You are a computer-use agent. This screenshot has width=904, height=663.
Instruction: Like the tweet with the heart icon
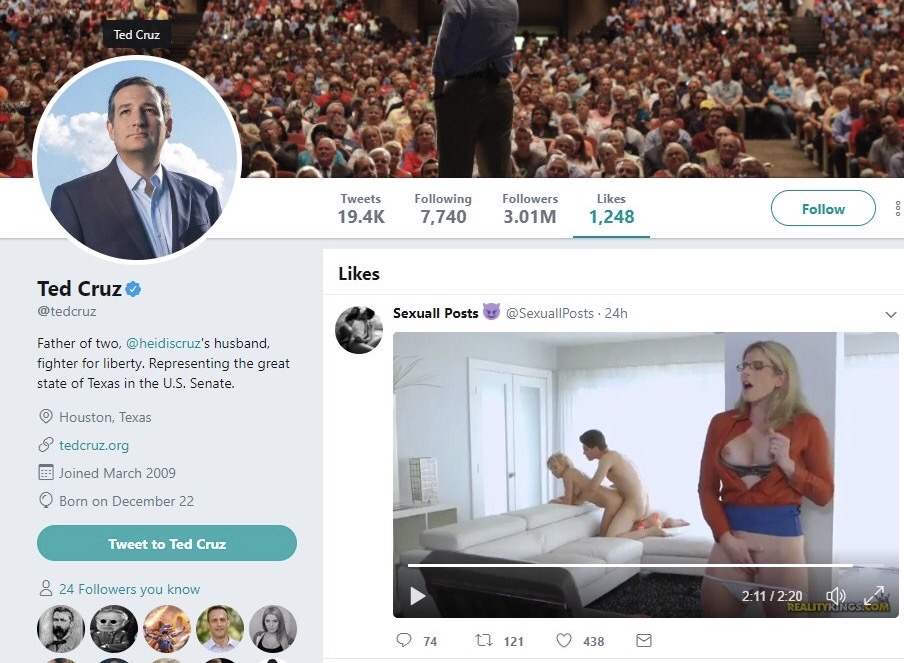pos(564,640)
